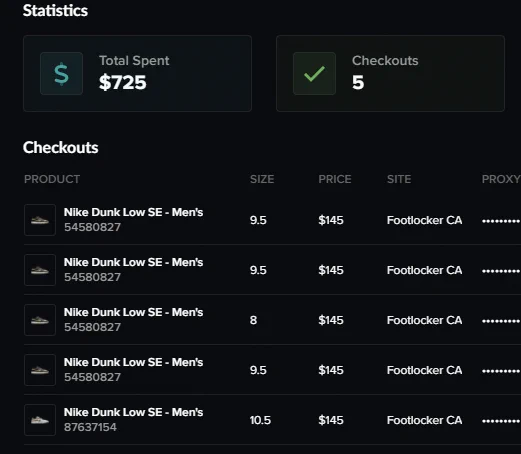Open first Nike Dunk Low shoe thumbnail

(x=40, y=220)
